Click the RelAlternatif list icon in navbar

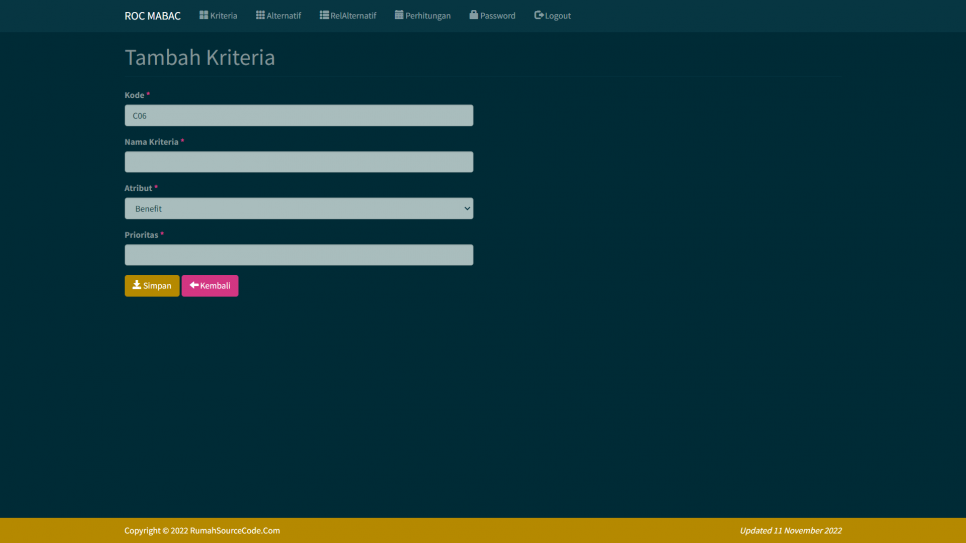(324, 15)
